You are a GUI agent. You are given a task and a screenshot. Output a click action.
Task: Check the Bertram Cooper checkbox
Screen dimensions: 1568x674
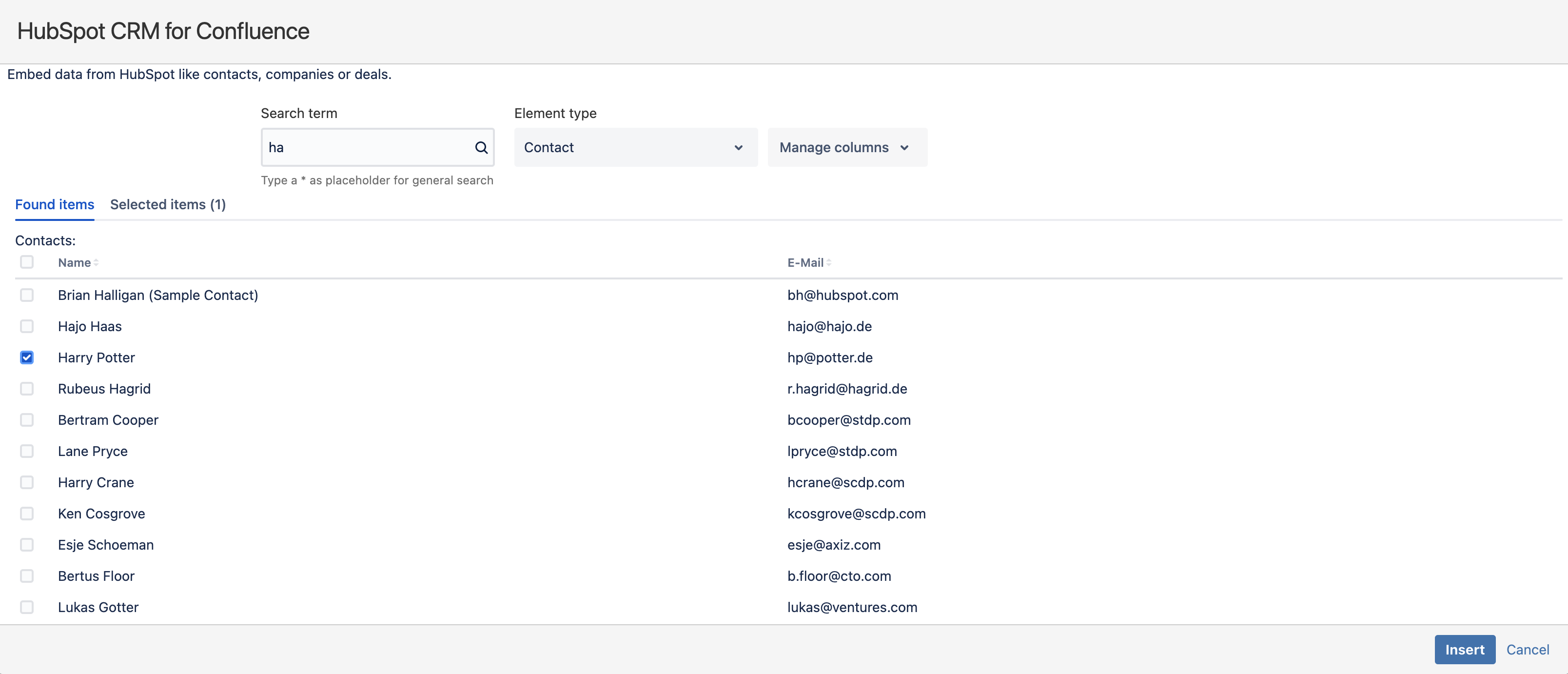coord(27,420)
